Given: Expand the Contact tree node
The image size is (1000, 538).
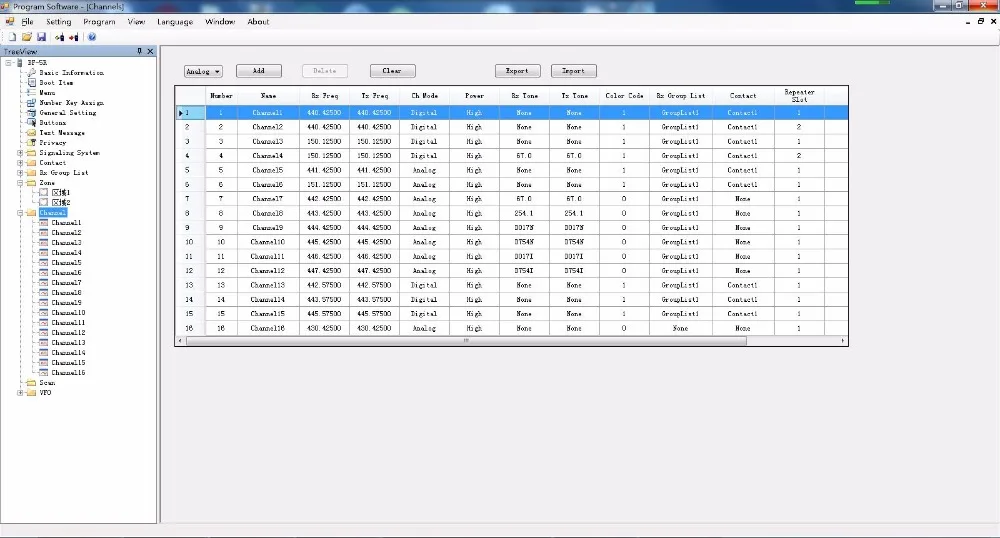Looking at the screenshot, I should click(x=20, y=163).
